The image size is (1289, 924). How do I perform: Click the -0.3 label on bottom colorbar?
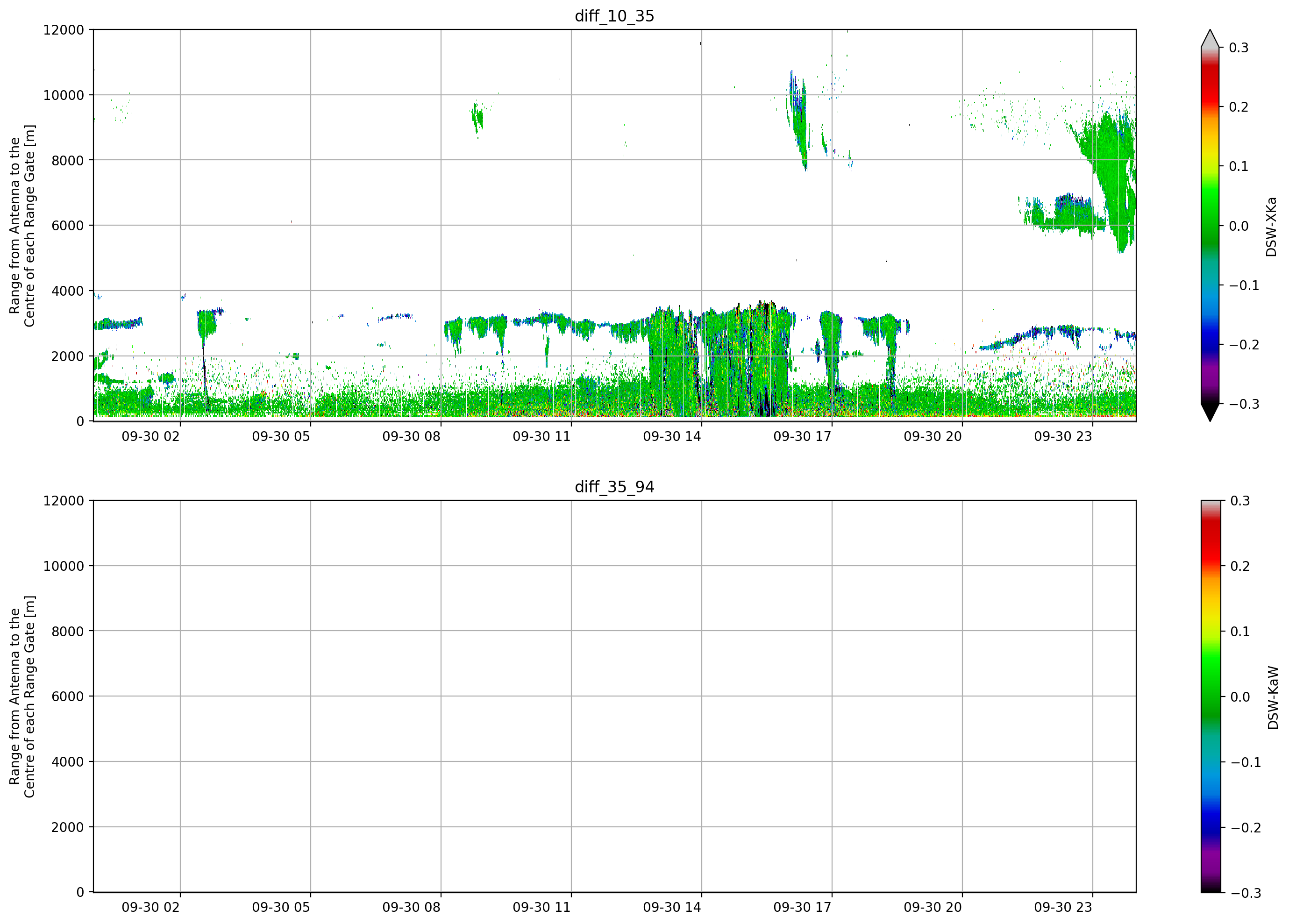pyautogui.click(x=1246, y=893)
